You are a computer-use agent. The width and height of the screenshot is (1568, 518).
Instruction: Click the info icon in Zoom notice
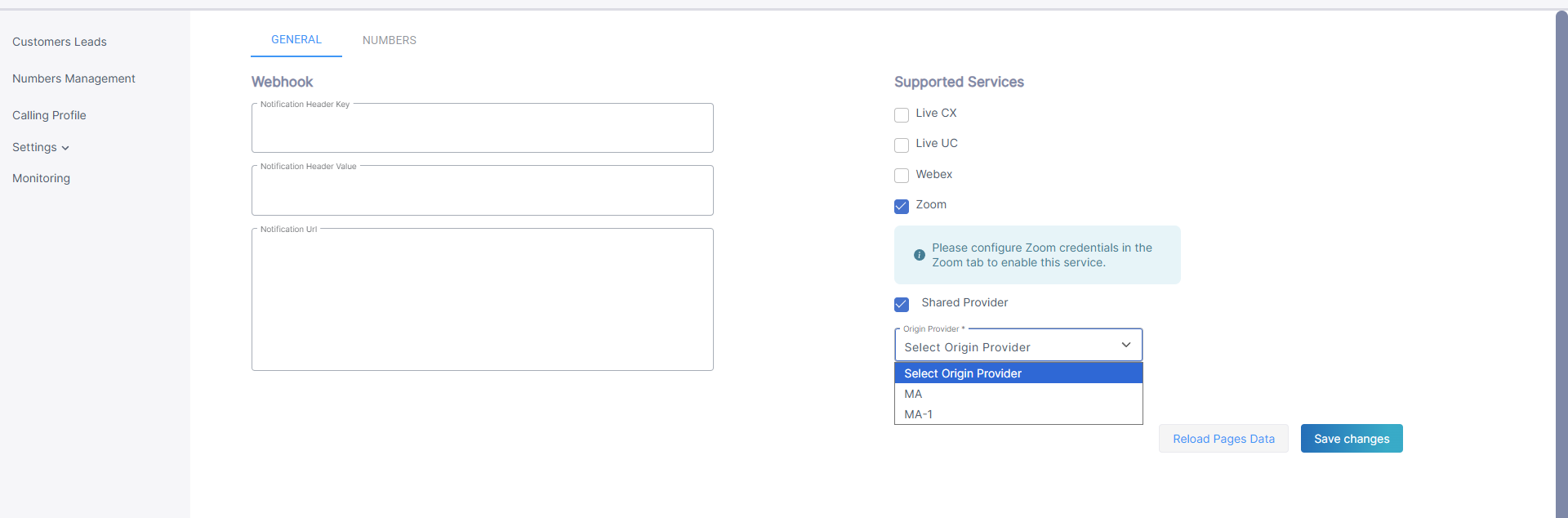[919, 255]
